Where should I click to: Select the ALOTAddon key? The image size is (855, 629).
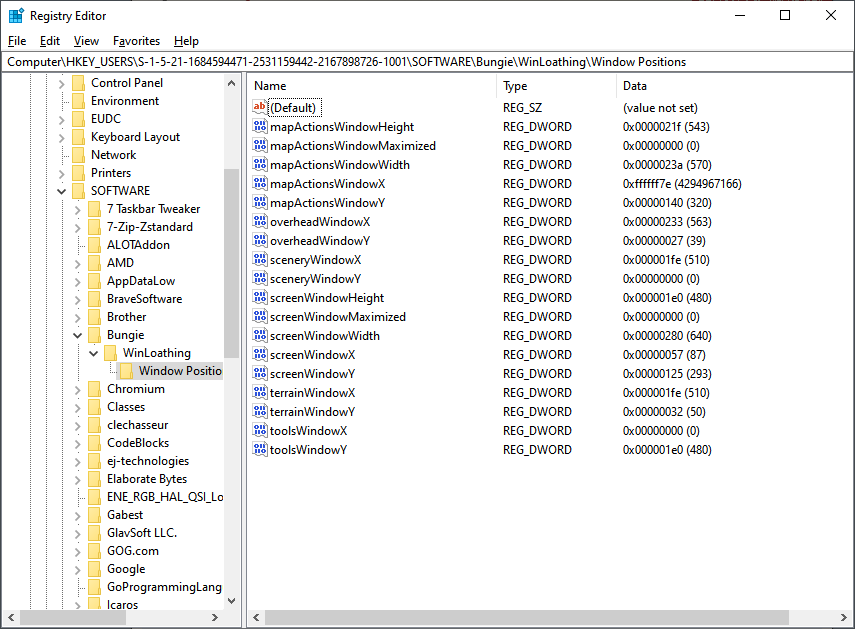tap(138, 245)
